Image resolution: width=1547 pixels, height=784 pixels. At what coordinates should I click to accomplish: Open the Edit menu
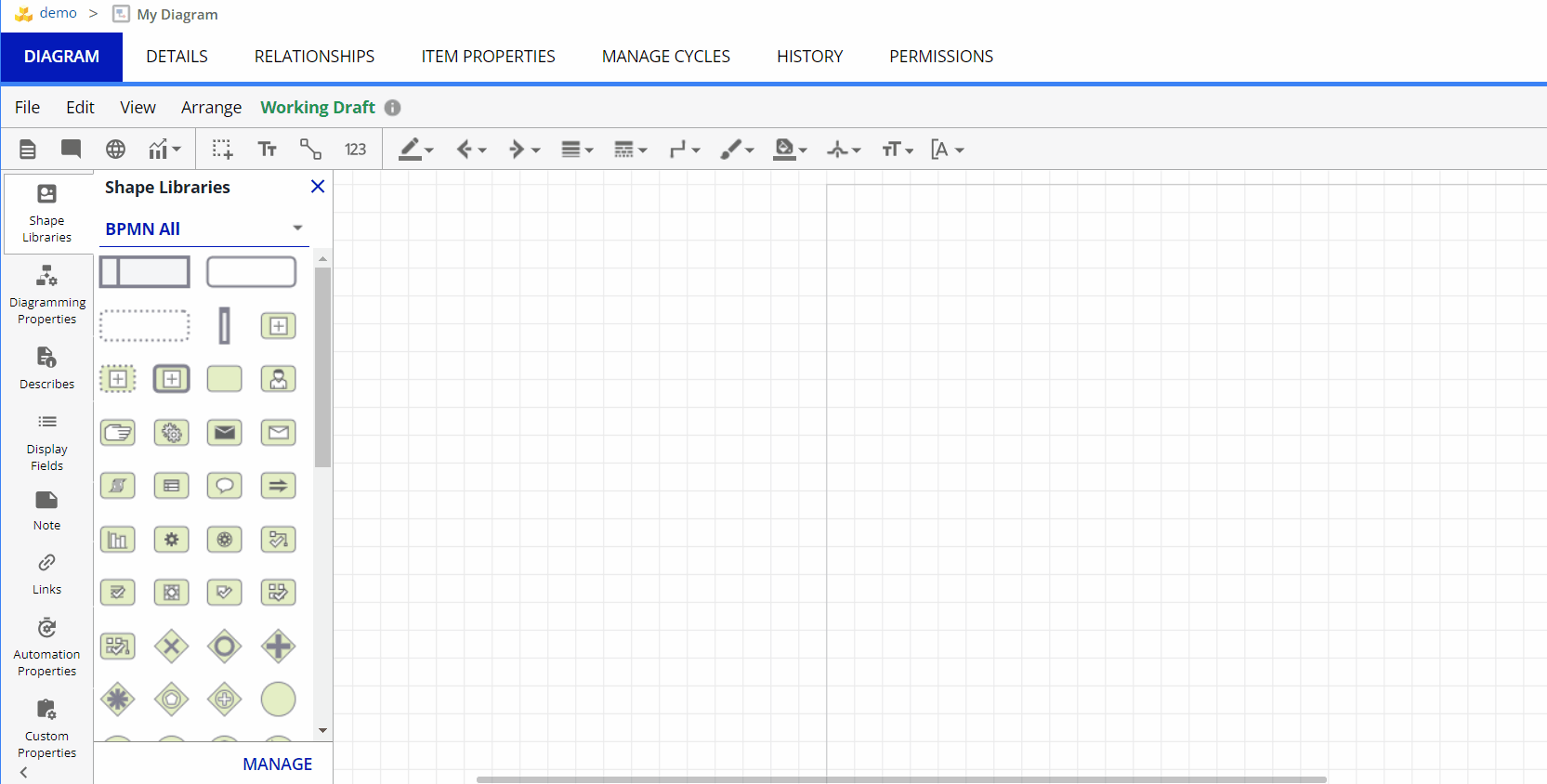[x=80, y=107]
